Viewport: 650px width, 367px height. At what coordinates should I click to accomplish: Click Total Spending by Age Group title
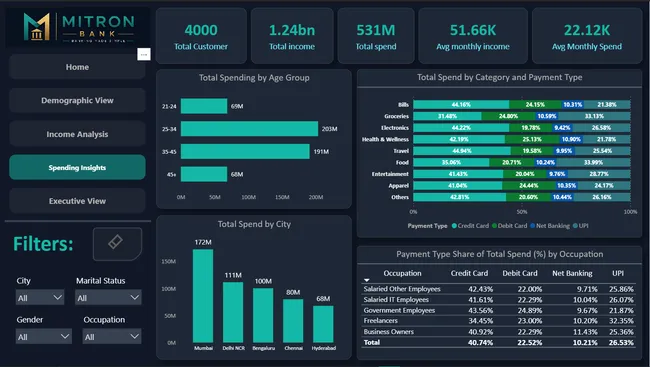coord(254,78)
